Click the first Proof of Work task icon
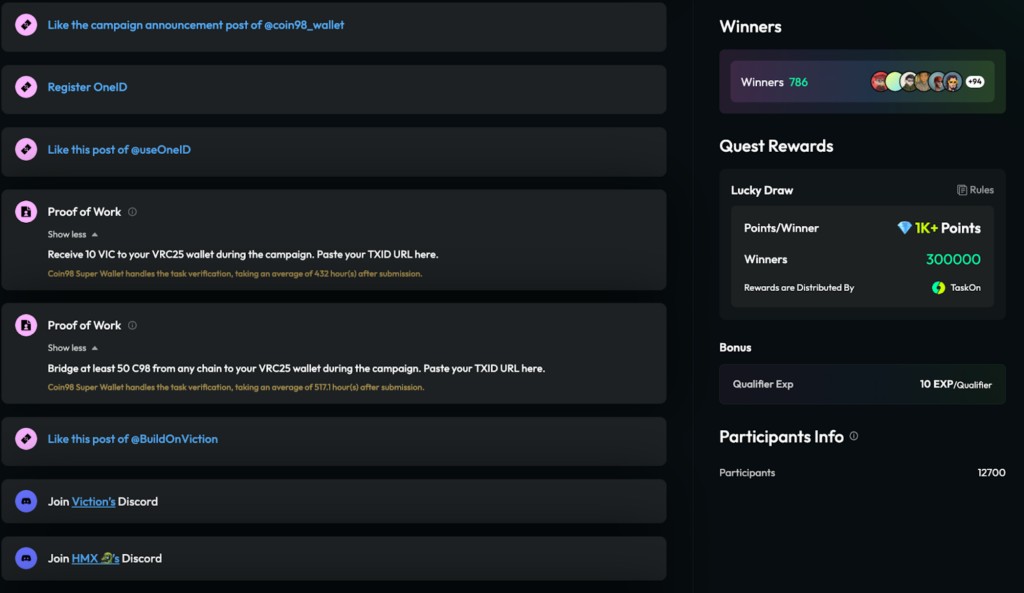 coord(26,212)
